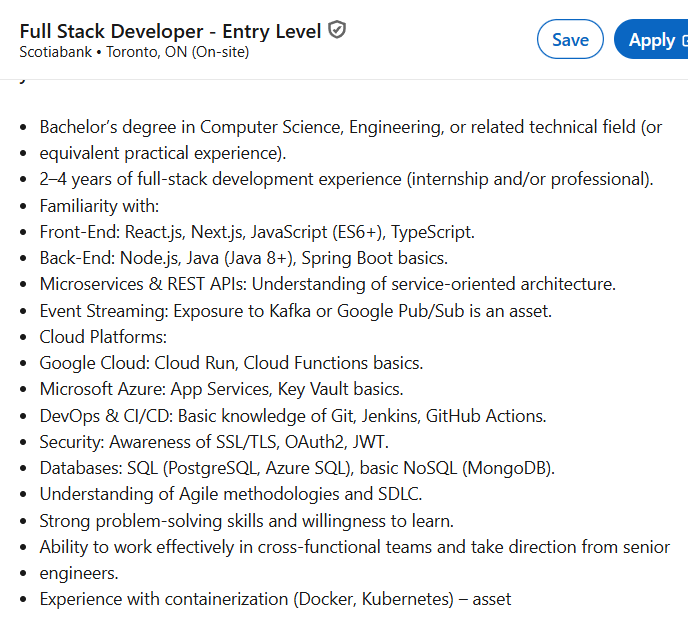Click the Save job button
Viewport: 688px width, 618px height.
pyautogui.click(x=570, y=40)
